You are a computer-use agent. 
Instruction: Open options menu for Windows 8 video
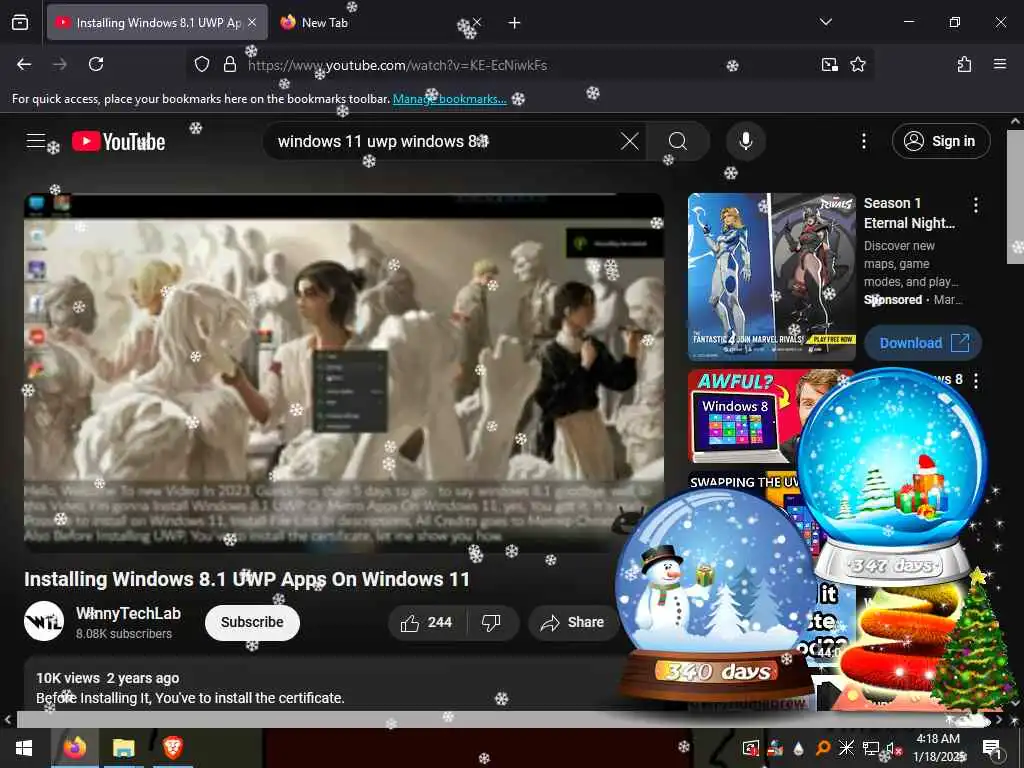pos(976,381)
